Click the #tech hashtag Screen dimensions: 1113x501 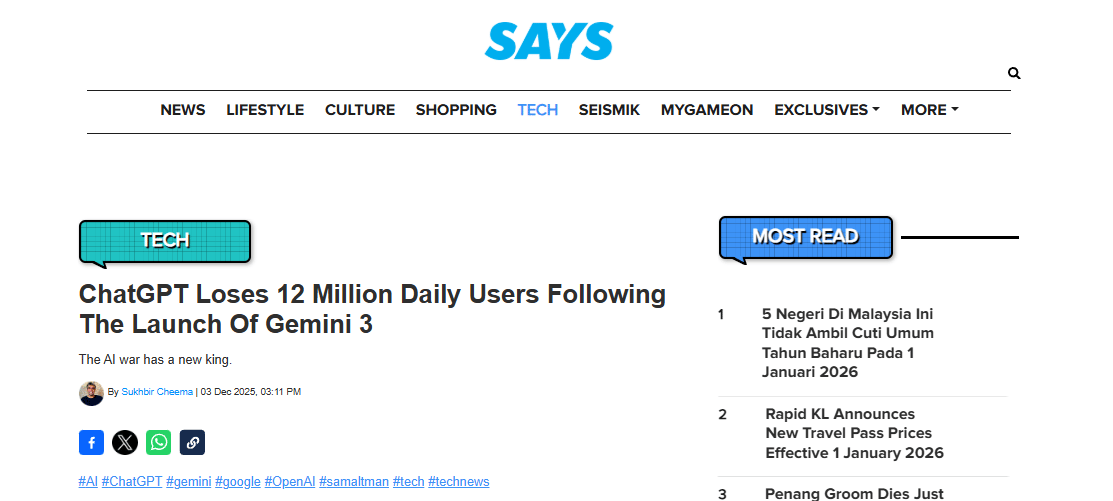(x=408, y=482)
